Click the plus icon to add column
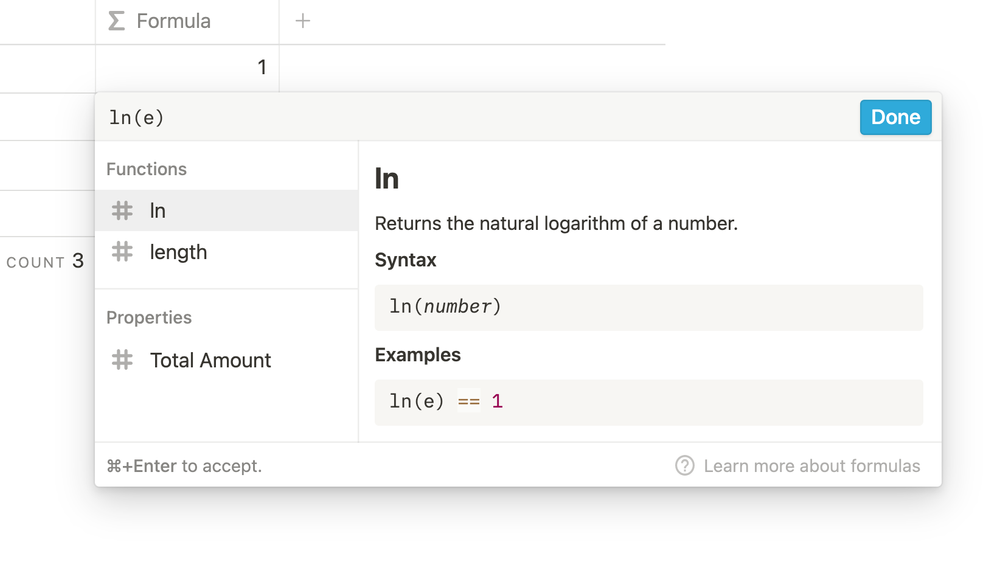Viewport: 1000px width, 562px height. [x=303, y=21]
